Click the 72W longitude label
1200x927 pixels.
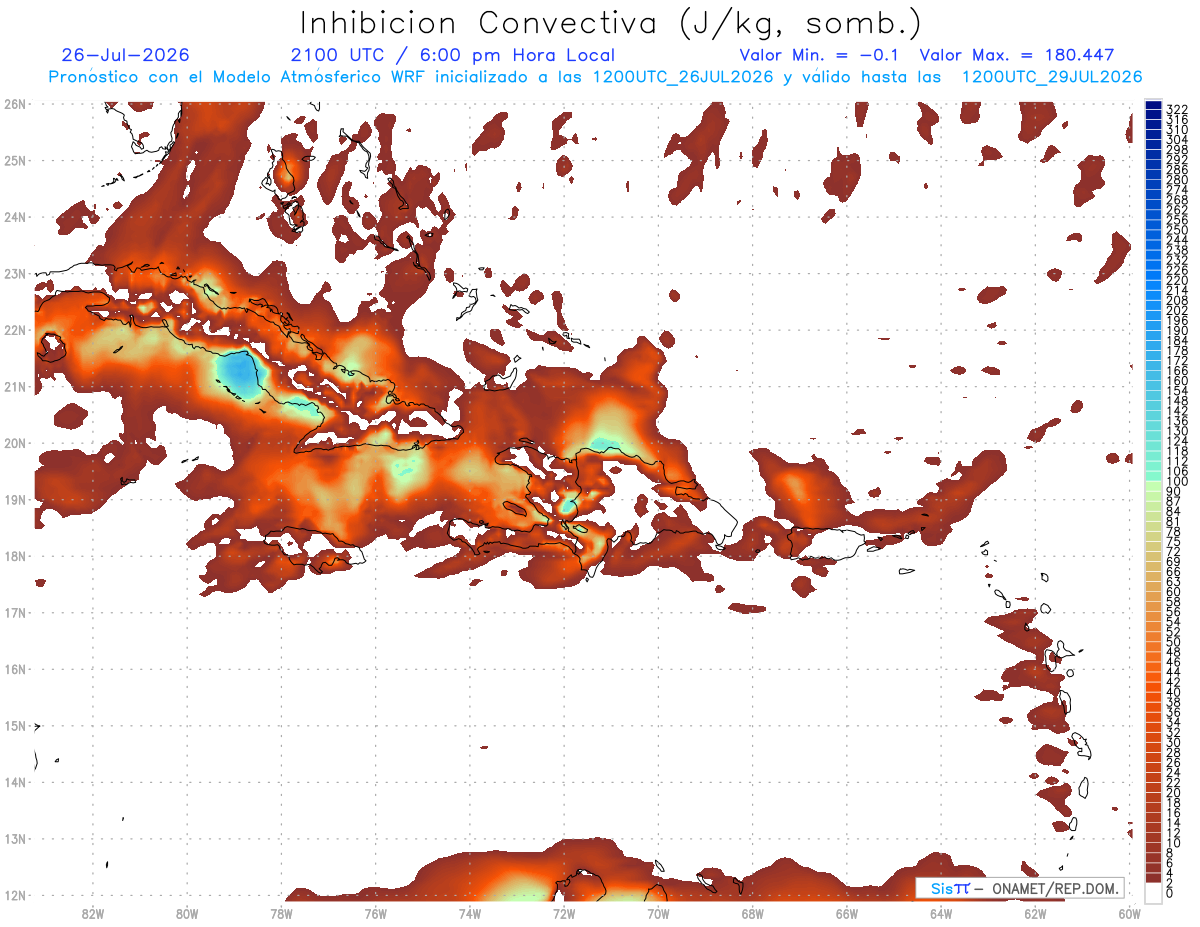tap(564, 913)
